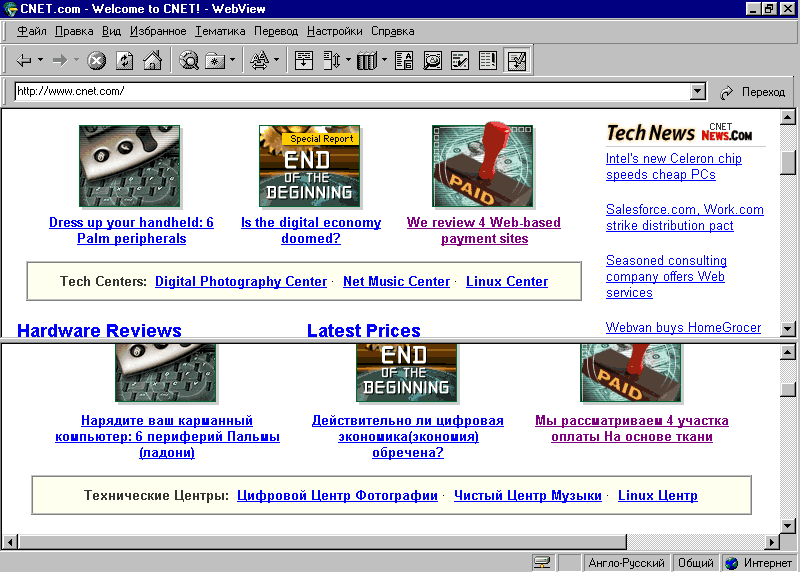Click the magnifier over page icon
Screen dimensions: 800x572
432,61
